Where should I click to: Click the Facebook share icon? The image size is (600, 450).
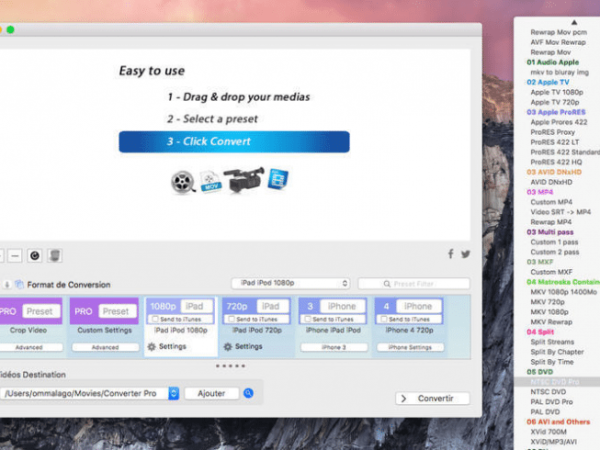click(451, 254)
